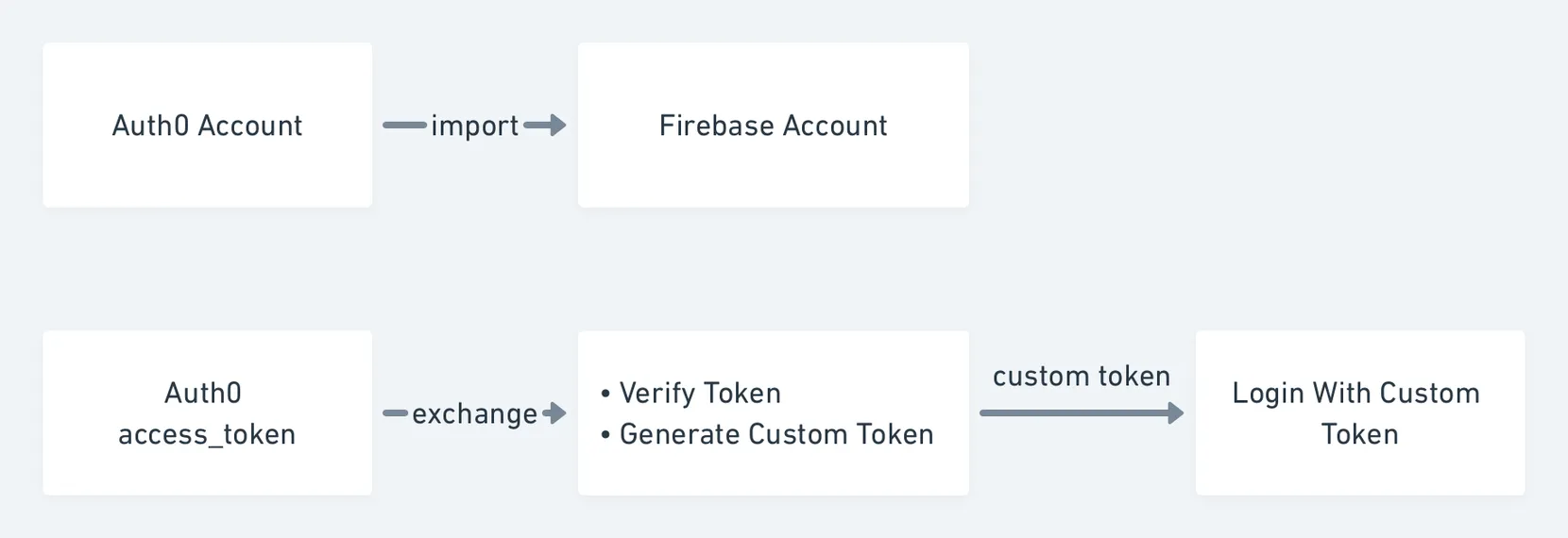Select the Login With Custom Token box
This screenshot has width=1568, height=538.
coord(1360,412)
